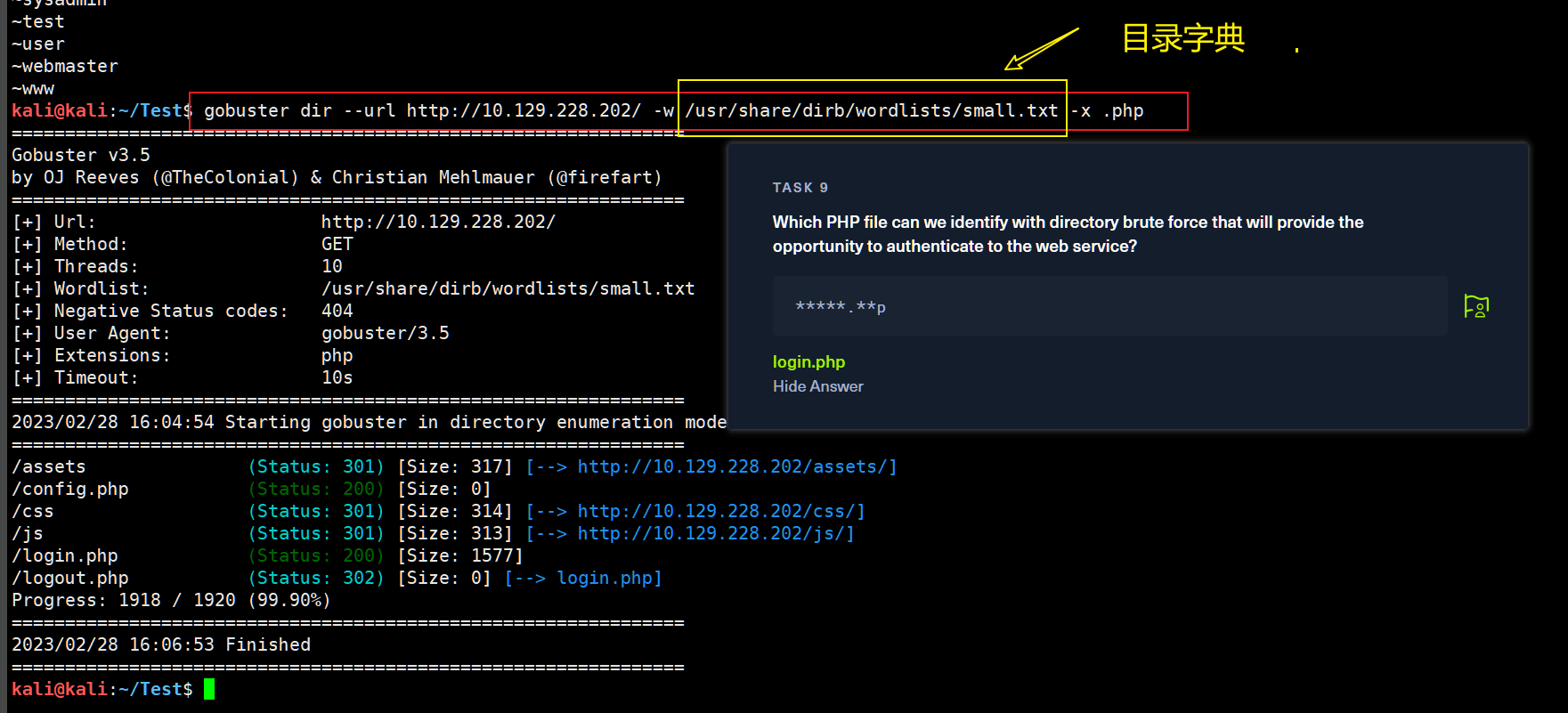
Task: Click the Method value 'GET'
Action: coord(337,244)
